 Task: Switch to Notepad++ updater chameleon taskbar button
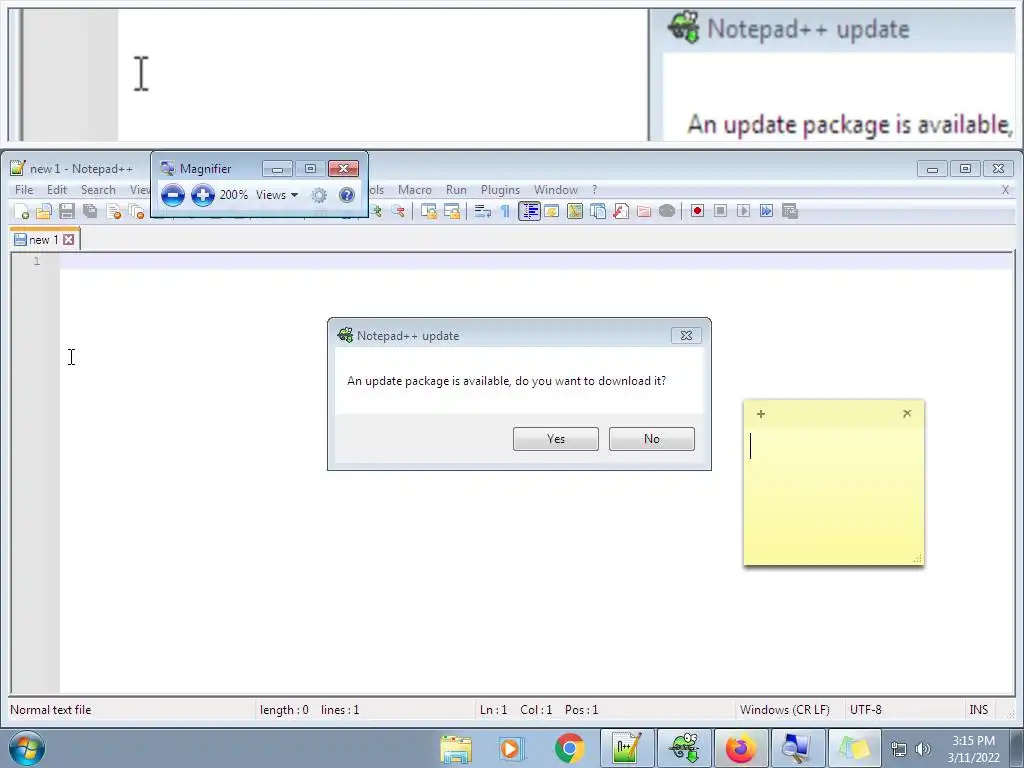coord(684,748)
